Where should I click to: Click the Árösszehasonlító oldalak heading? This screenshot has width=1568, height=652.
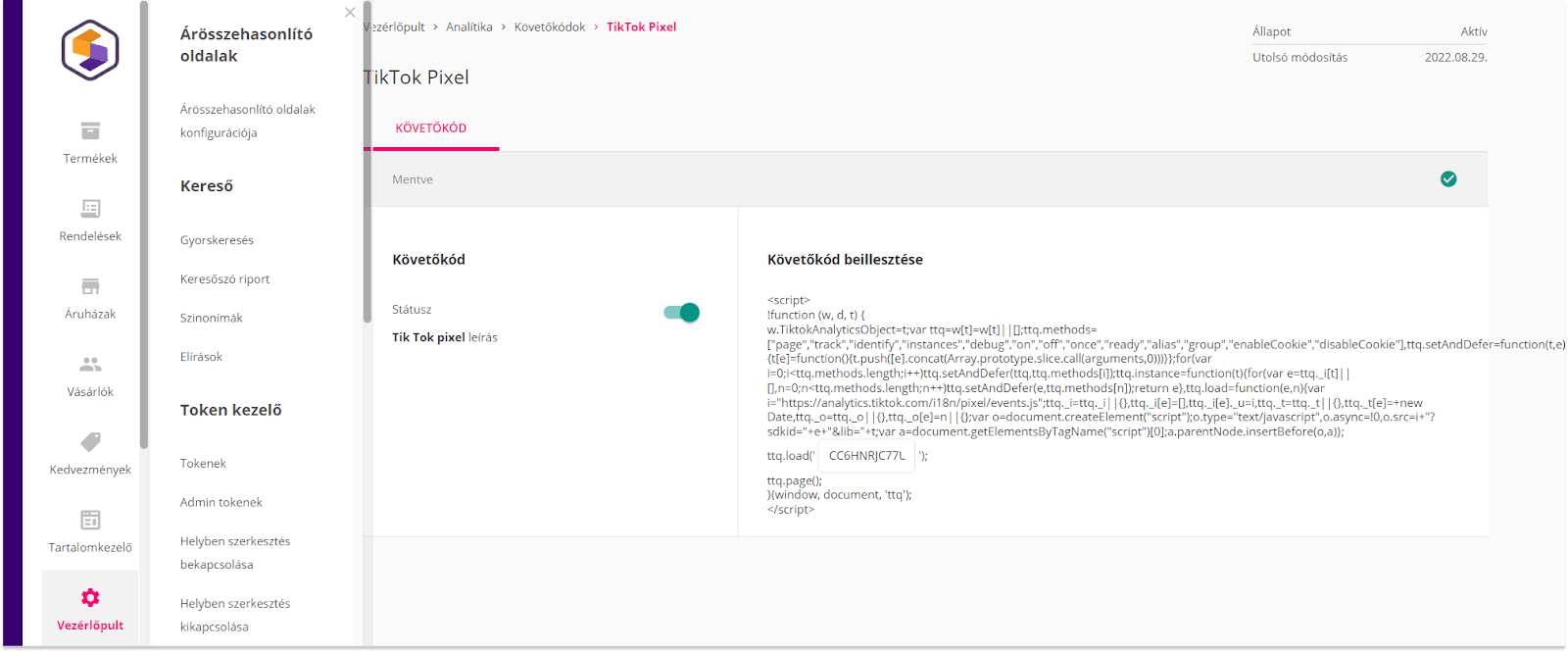(247, 45)
